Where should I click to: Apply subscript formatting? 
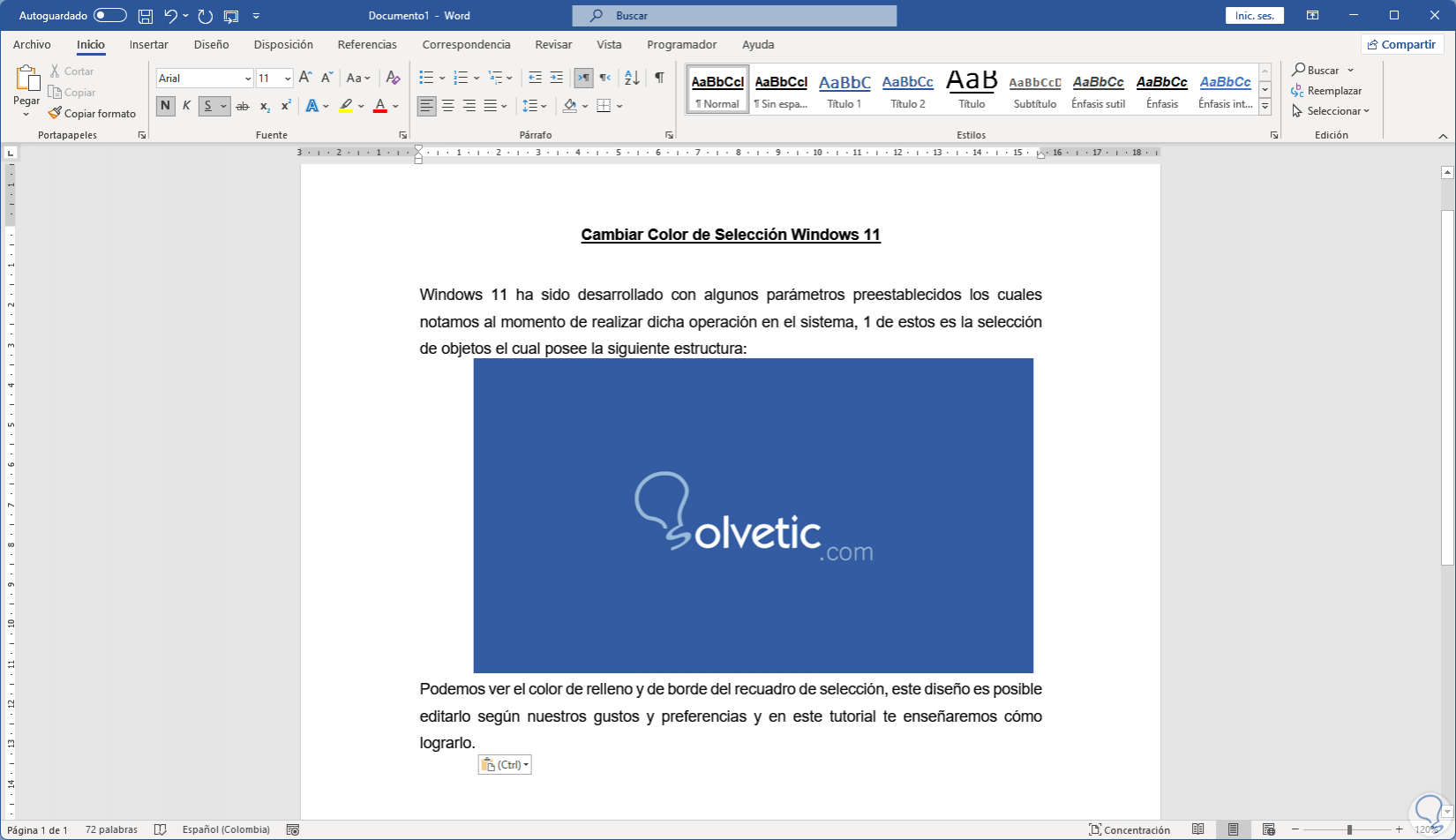pos(265,106)
